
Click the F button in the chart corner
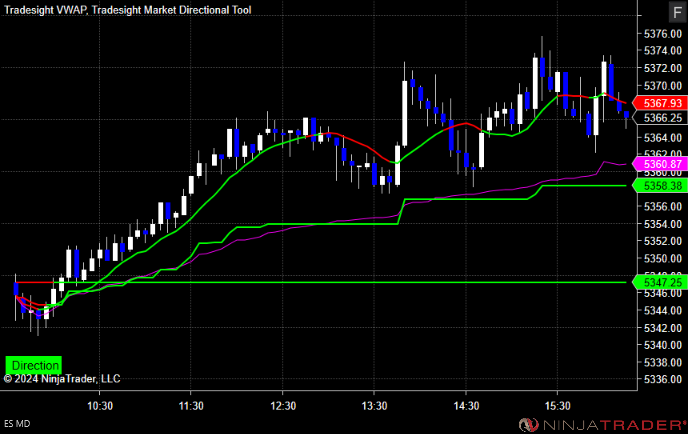[x=677, y=12]
